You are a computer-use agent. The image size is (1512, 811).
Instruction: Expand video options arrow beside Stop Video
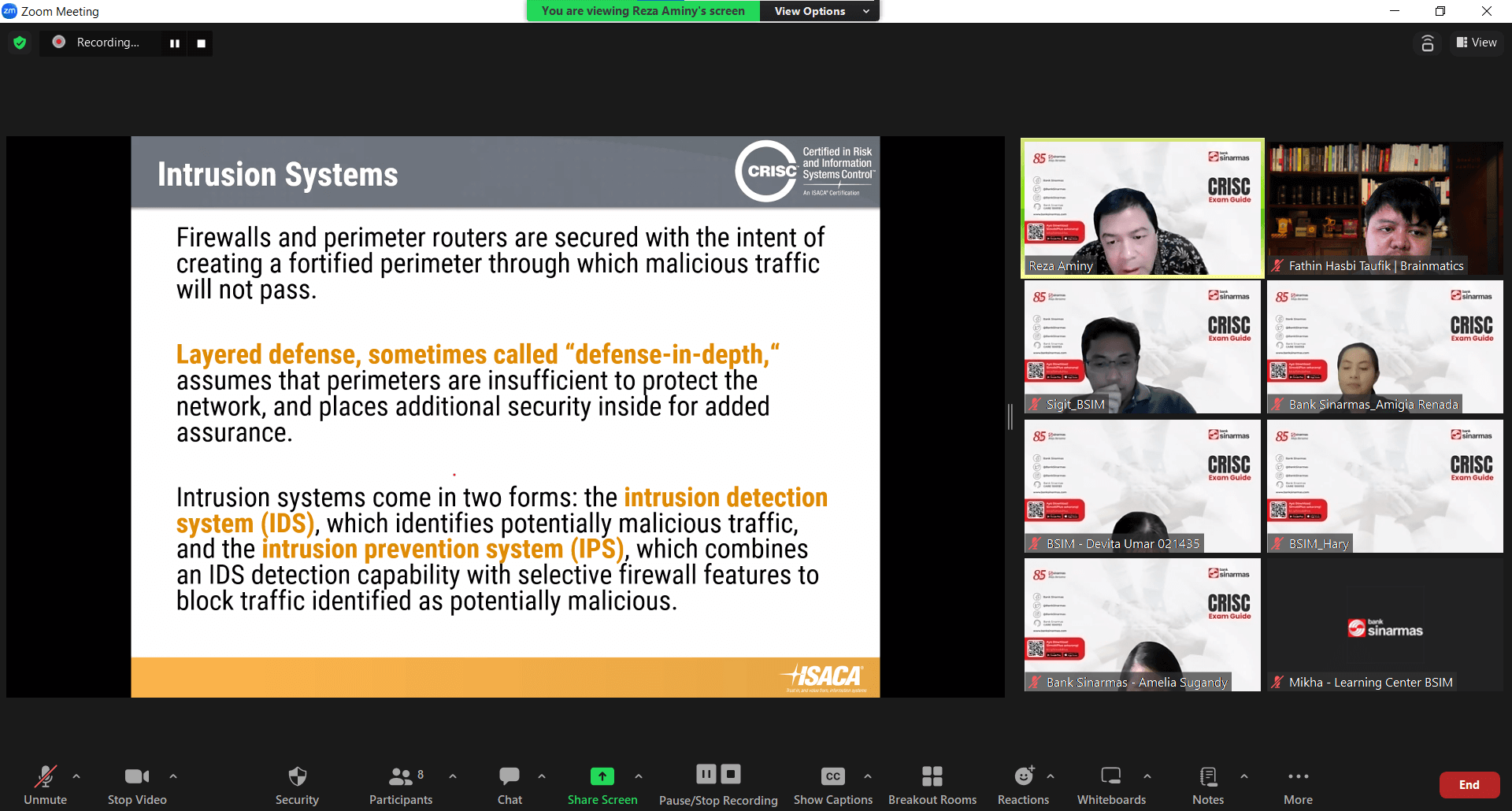pyautogui.click(x=173, y=776)
